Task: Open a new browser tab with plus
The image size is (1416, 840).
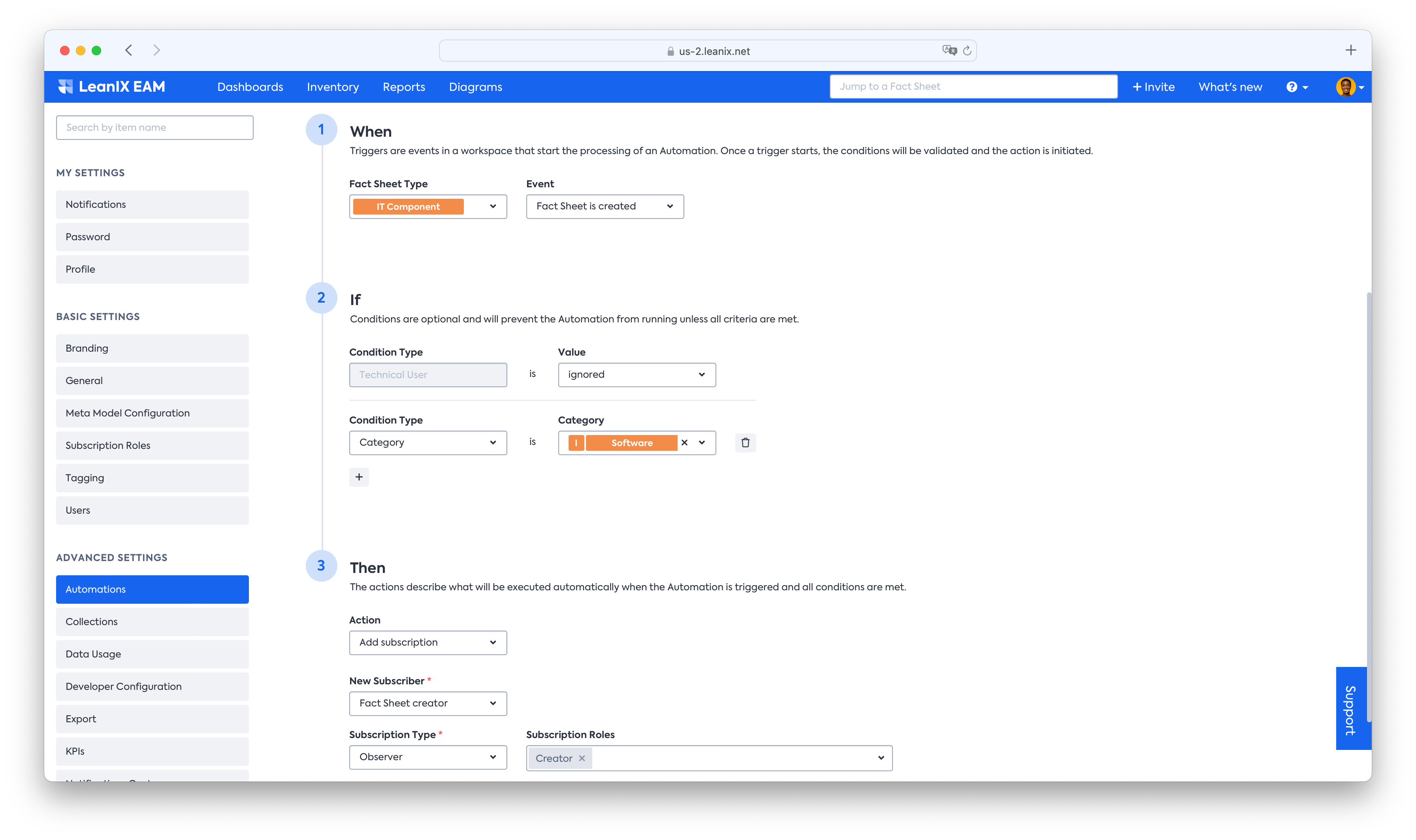Action: (x=1350, y=51)
